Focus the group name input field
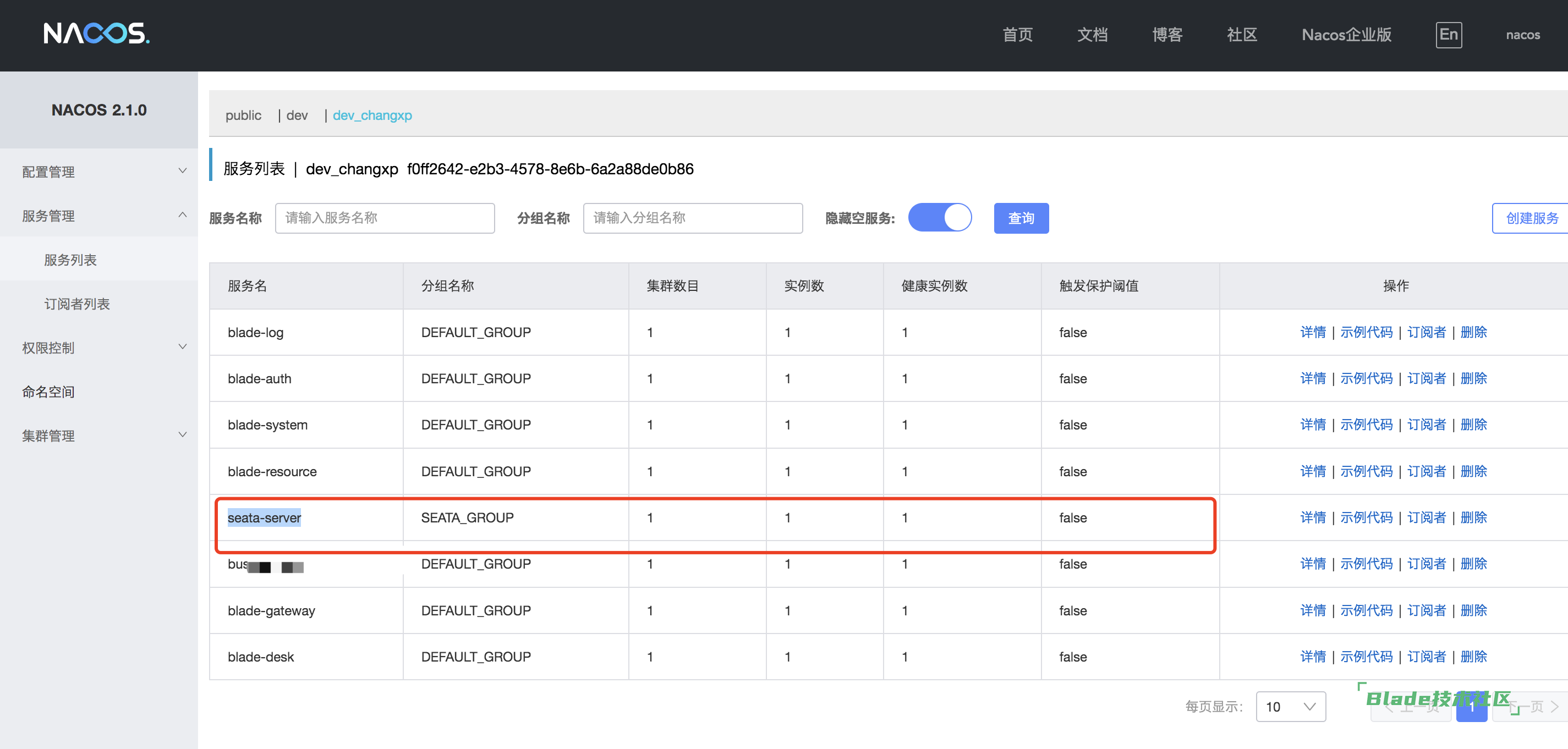The image size is (1568, 749). pos(693,218)
